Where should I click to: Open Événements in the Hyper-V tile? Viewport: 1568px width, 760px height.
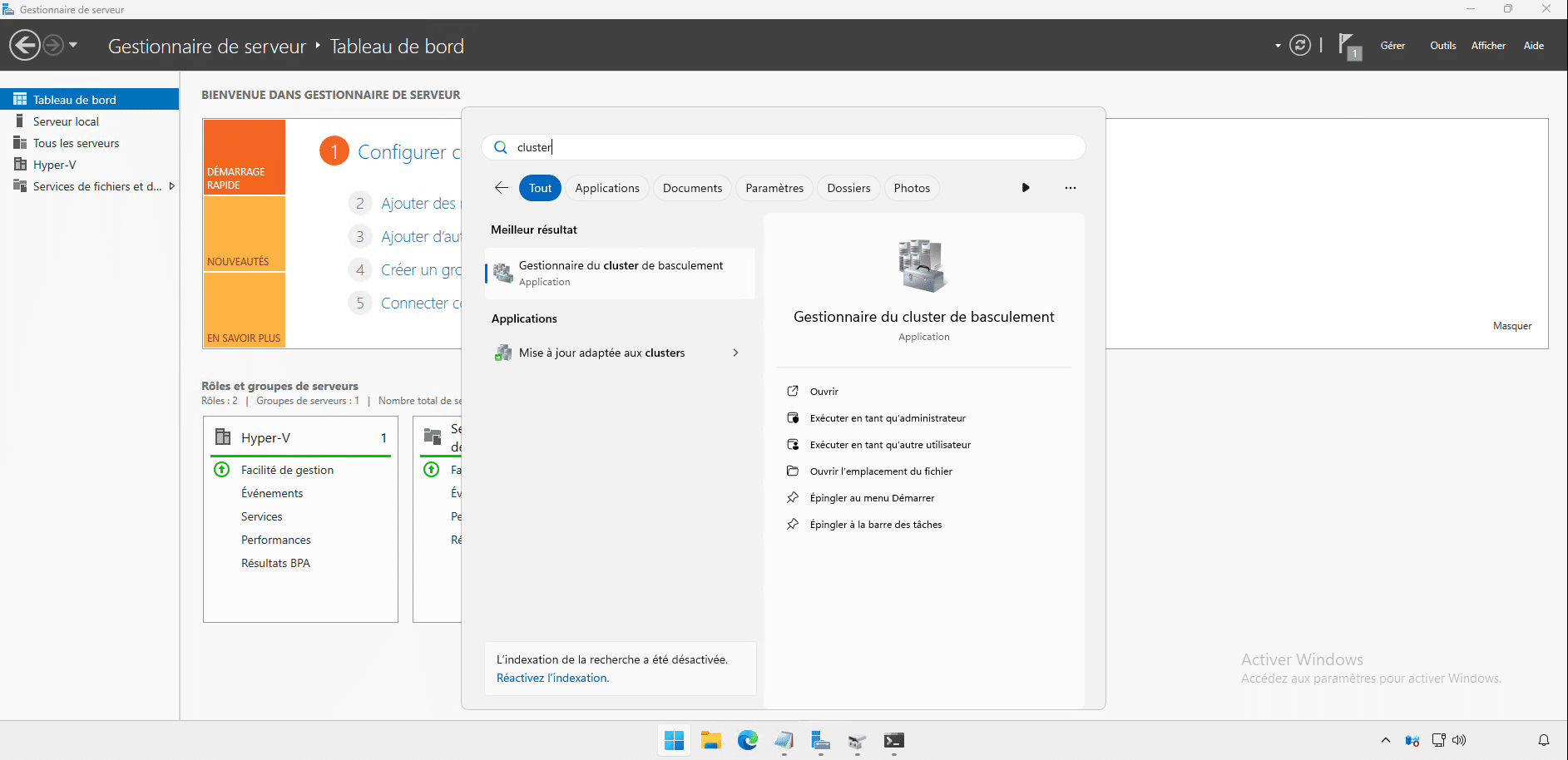[272, 493]
